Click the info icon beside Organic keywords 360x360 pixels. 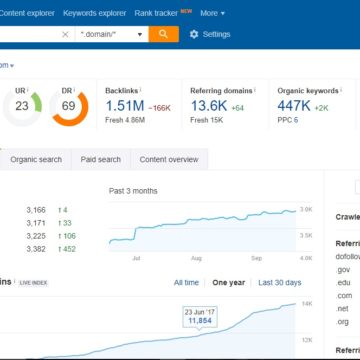pyautogui.click(x=341, y=90)
